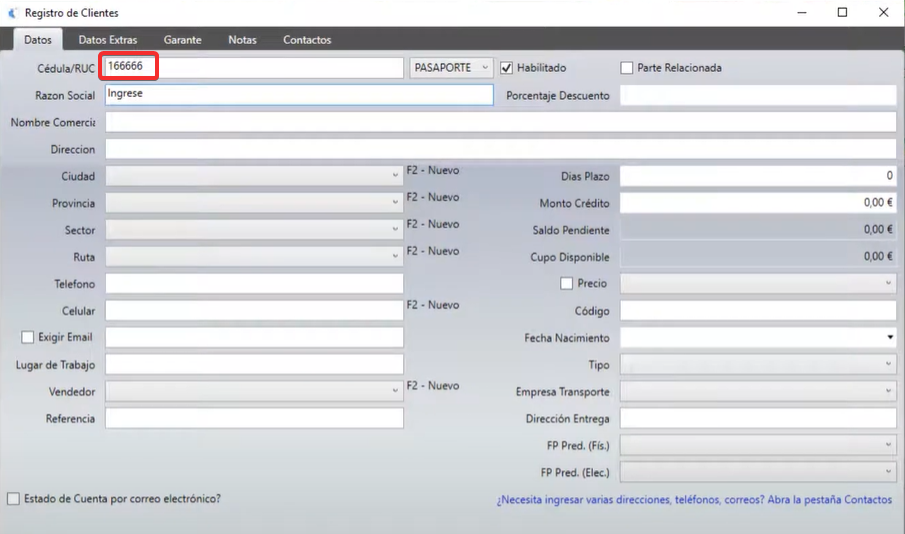
Task: Enable the Exigir Email checkbox
Action: 27,337
